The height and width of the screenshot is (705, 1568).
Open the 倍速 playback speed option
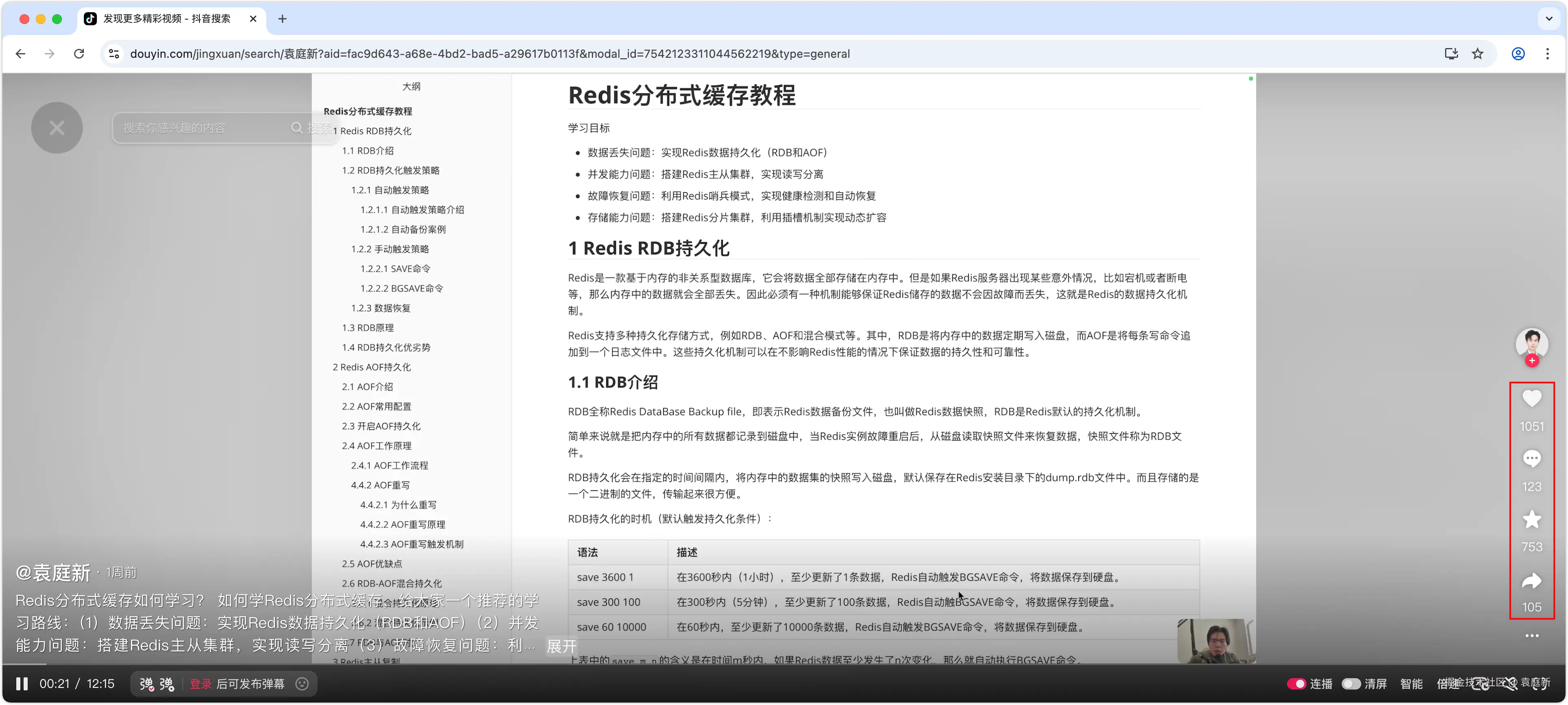1448,684
